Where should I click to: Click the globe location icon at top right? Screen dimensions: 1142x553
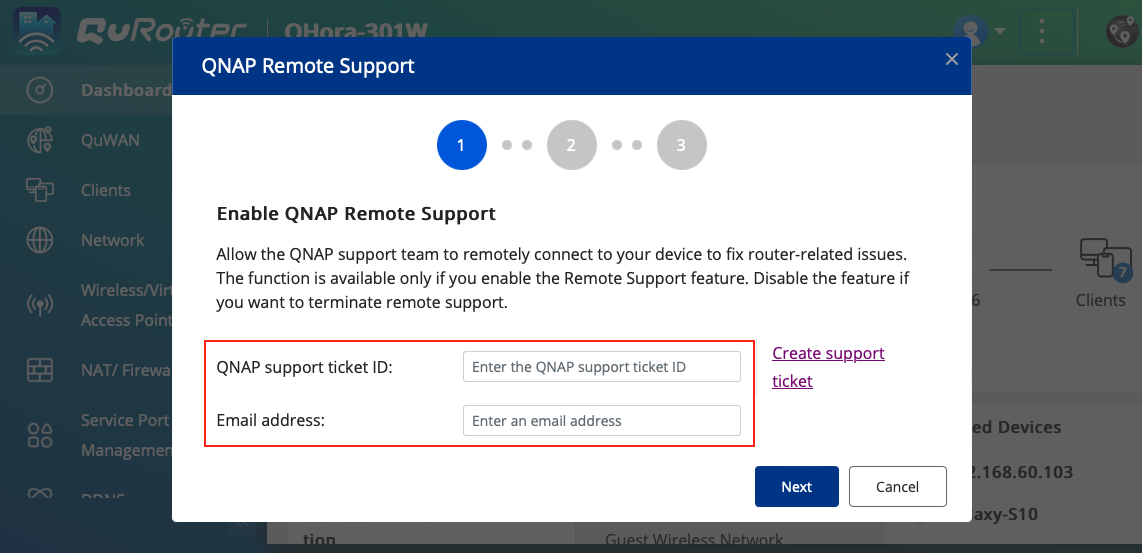tap(1122, 31)
